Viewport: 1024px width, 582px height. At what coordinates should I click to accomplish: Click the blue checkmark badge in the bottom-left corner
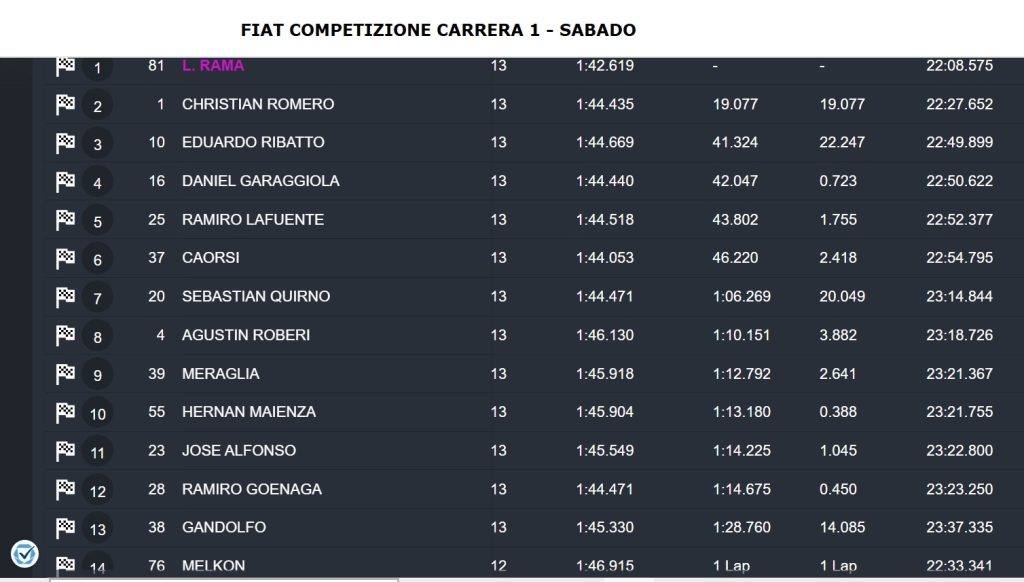[24, 553]
